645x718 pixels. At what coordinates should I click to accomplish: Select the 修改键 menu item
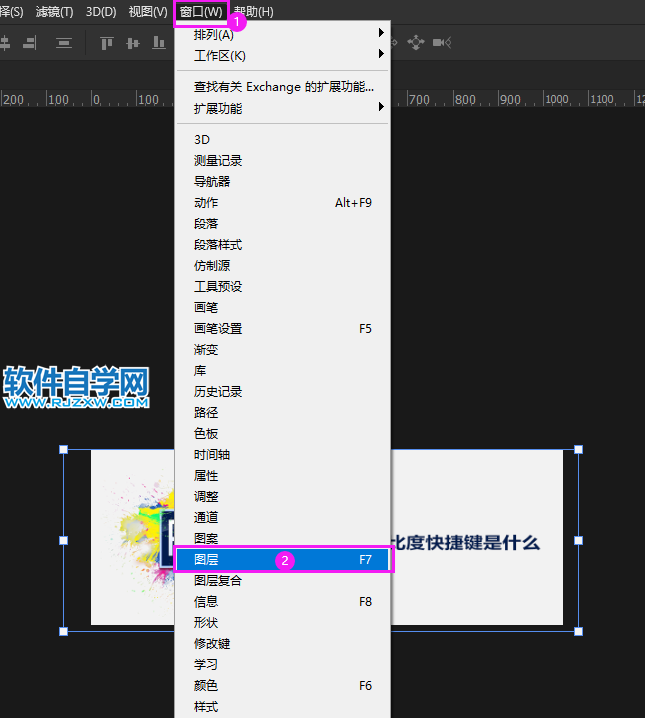tap(282, 644)
